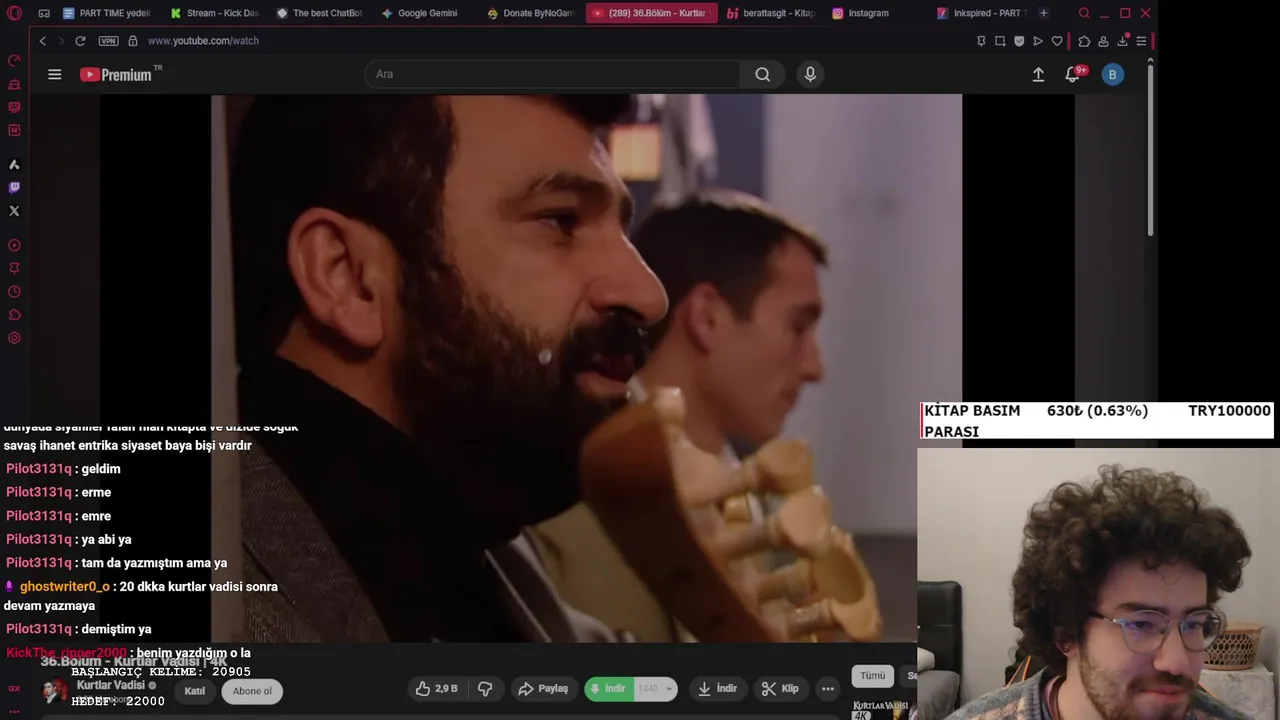Open the account avatar with letter B
The height and width of the screenshot is (720, 1280).
pos(1112,74)
